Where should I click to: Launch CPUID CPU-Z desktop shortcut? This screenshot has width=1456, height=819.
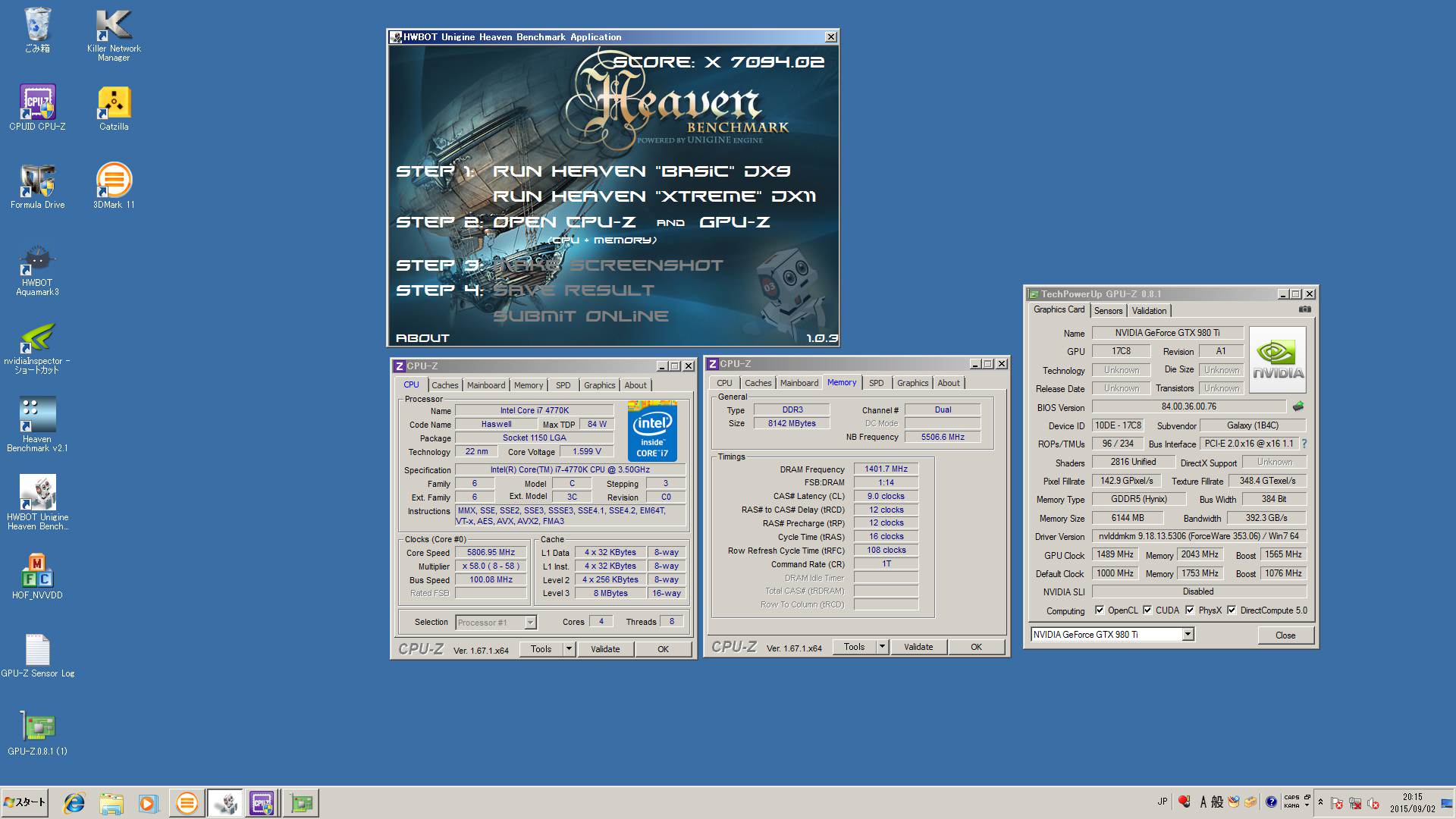coord(37,108)
